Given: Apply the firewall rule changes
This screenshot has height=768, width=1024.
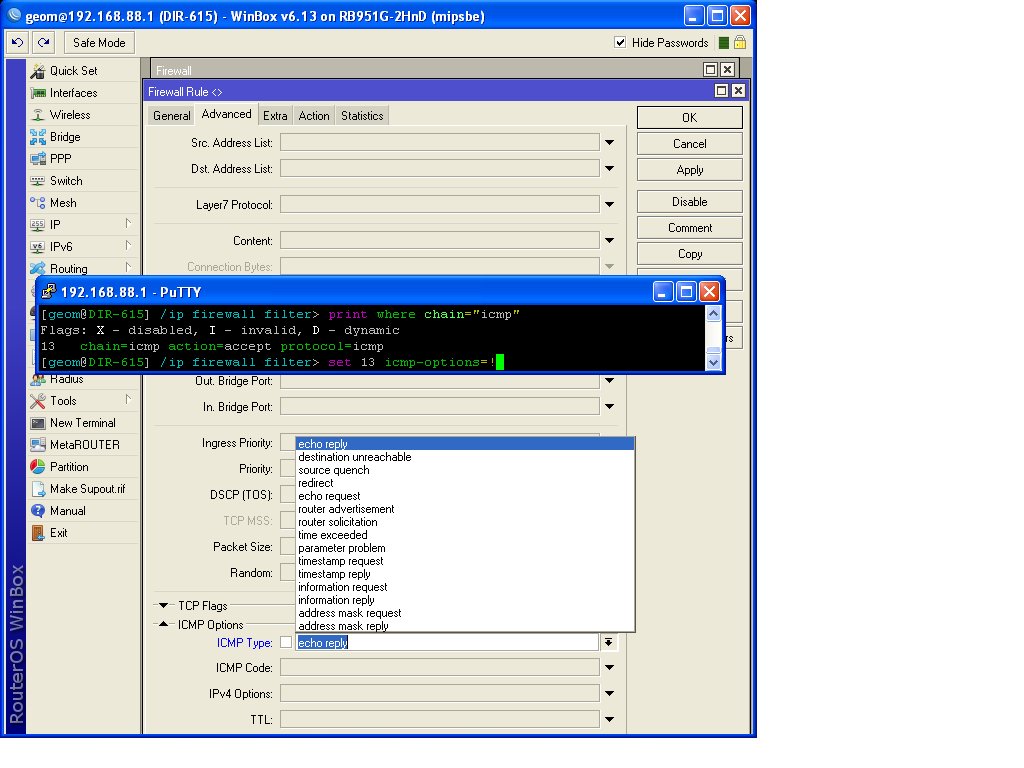Looking at the screenshot, I should pyautogui.click(x=688, y=168).
